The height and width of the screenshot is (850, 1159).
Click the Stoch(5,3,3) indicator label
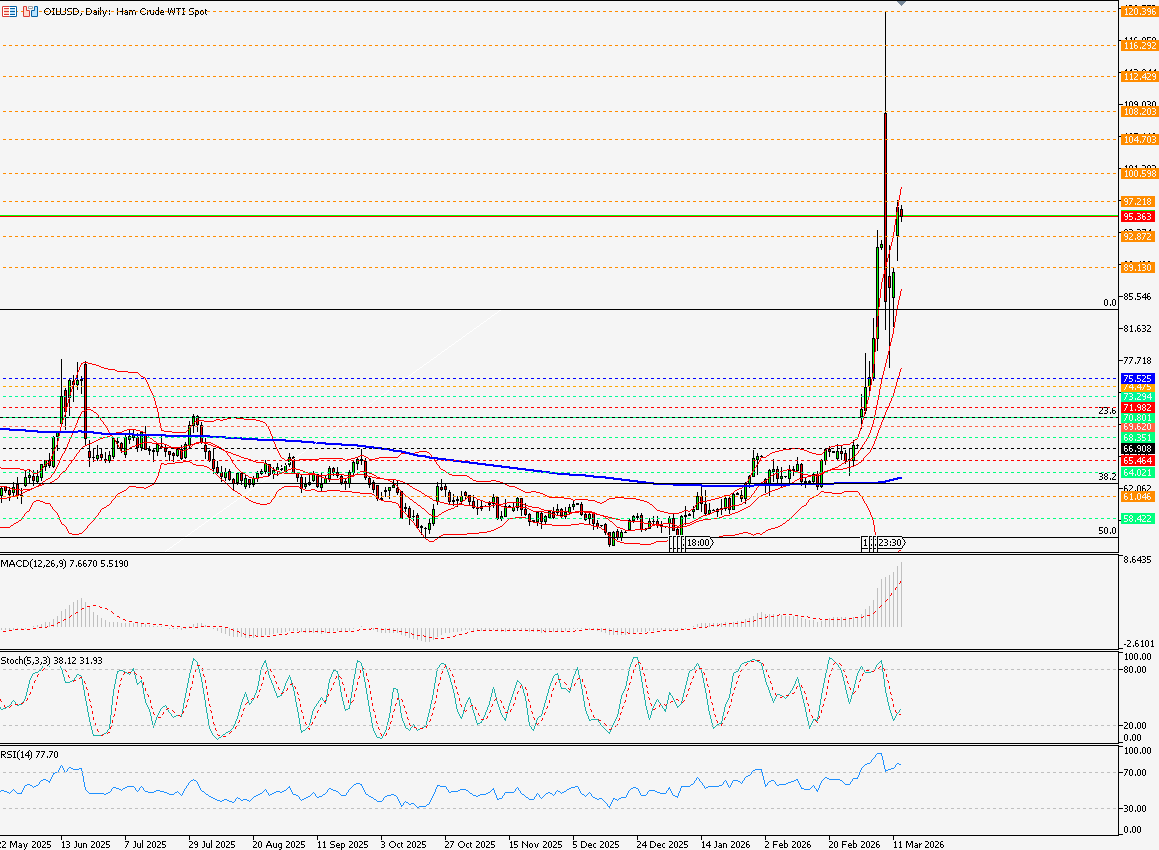[x=32, y=661]
